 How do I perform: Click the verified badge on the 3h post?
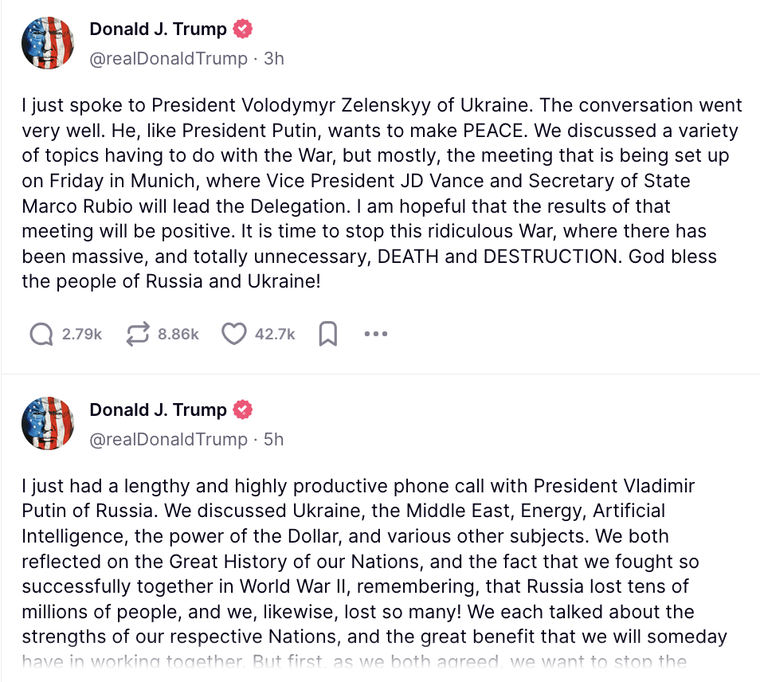243,29
